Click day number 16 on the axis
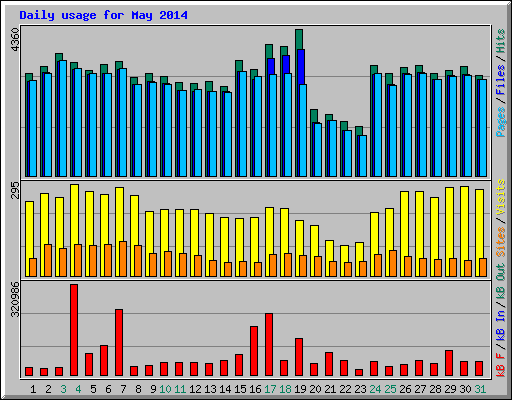 point(255,389)
